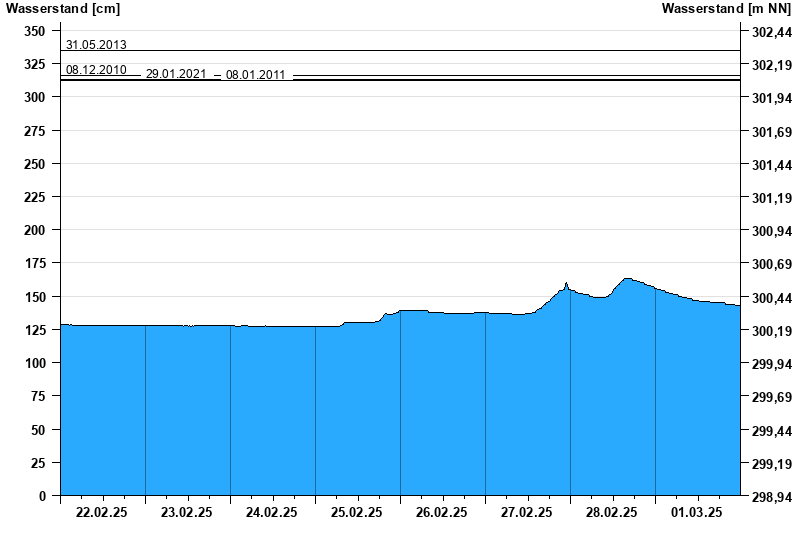The height and width of the screenshot is (550, 800).
Task: Select the 300,19 value on the right axis
Action: click(771, 331)
